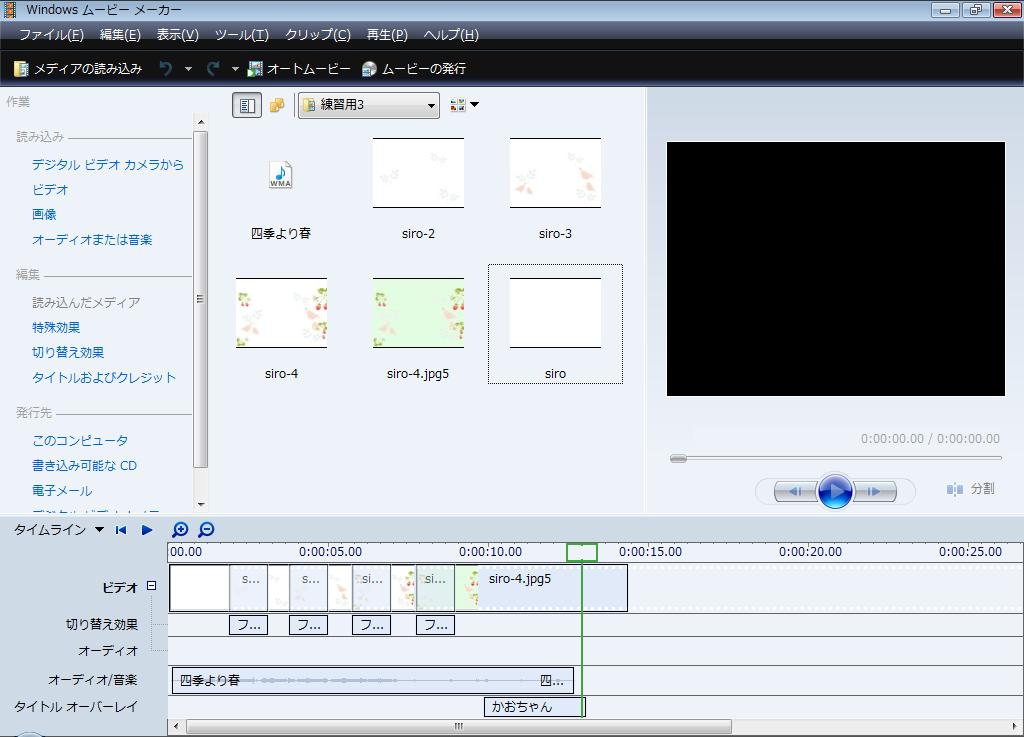Image resolution: width=1024 pixels, height=737 pixels.
Task: Select the siro-4.jpg5 clip on the video track
Action: [541, 588]
